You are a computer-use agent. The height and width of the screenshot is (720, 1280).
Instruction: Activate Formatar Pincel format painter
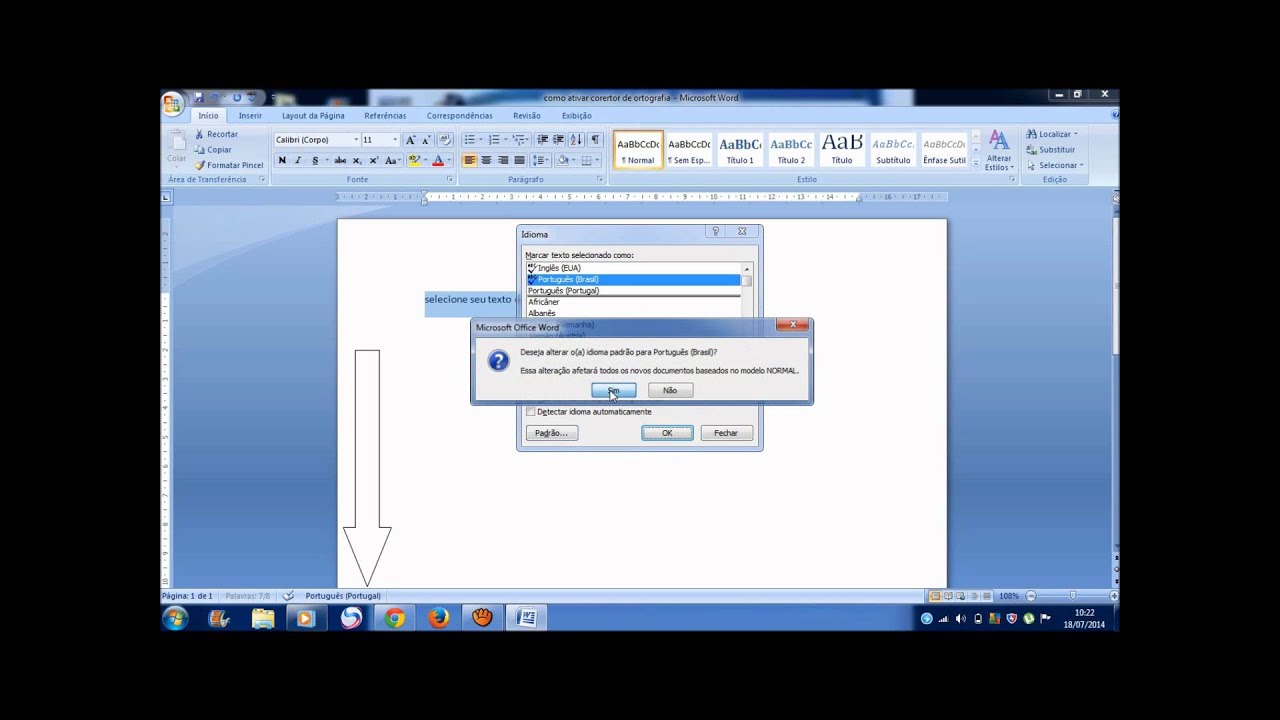[x=229, y=165]
